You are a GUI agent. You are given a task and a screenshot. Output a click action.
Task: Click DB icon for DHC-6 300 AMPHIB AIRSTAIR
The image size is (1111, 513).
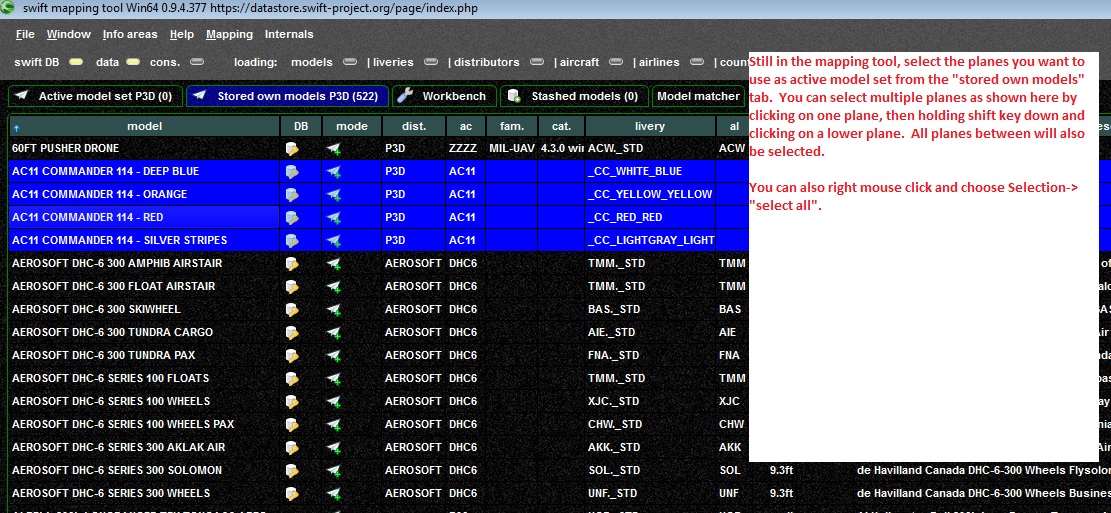[x=291, y=264]
